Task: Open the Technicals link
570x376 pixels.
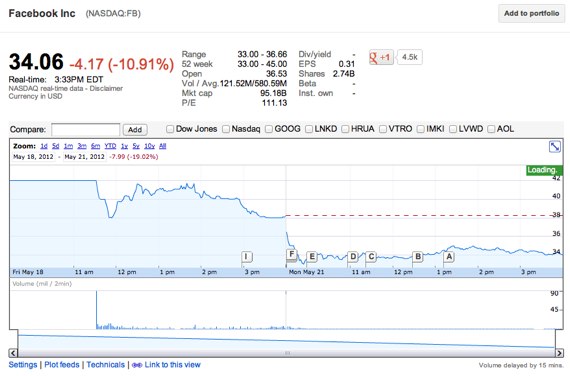Action: coord(106,365)
